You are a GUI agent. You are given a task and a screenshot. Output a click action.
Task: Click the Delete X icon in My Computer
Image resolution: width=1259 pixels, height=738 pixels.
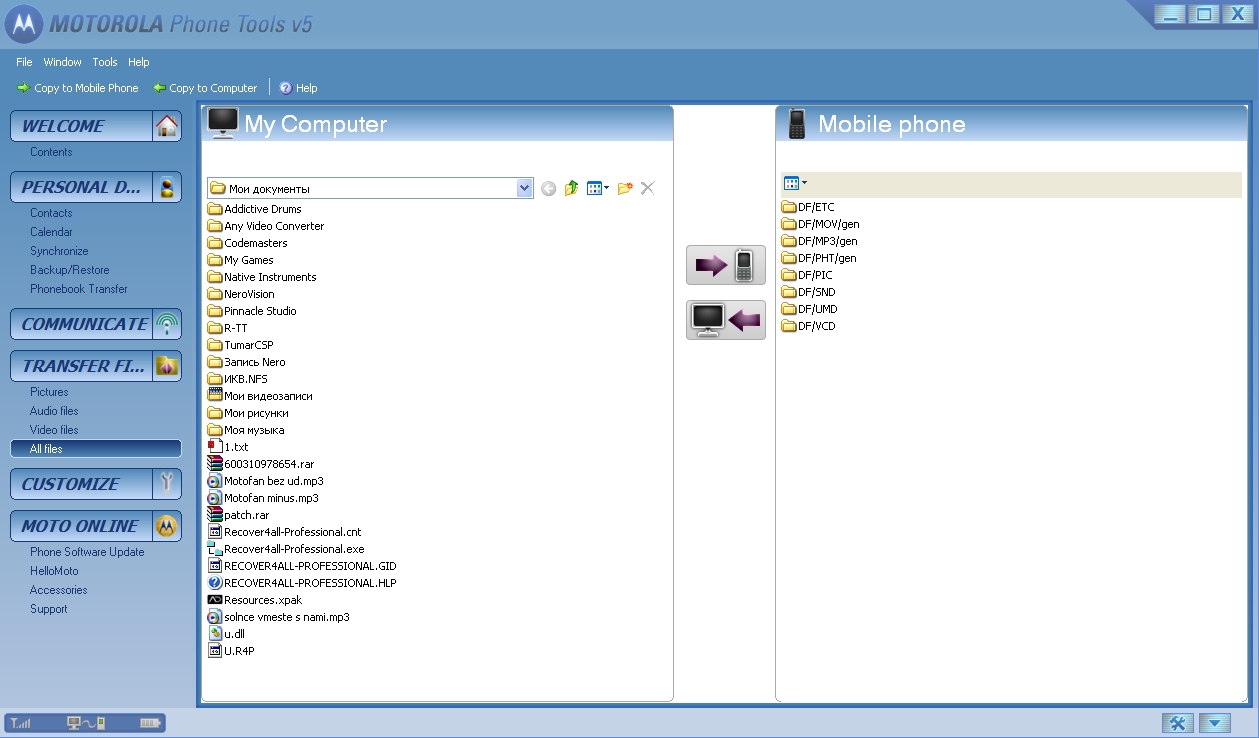pos(647,188)
